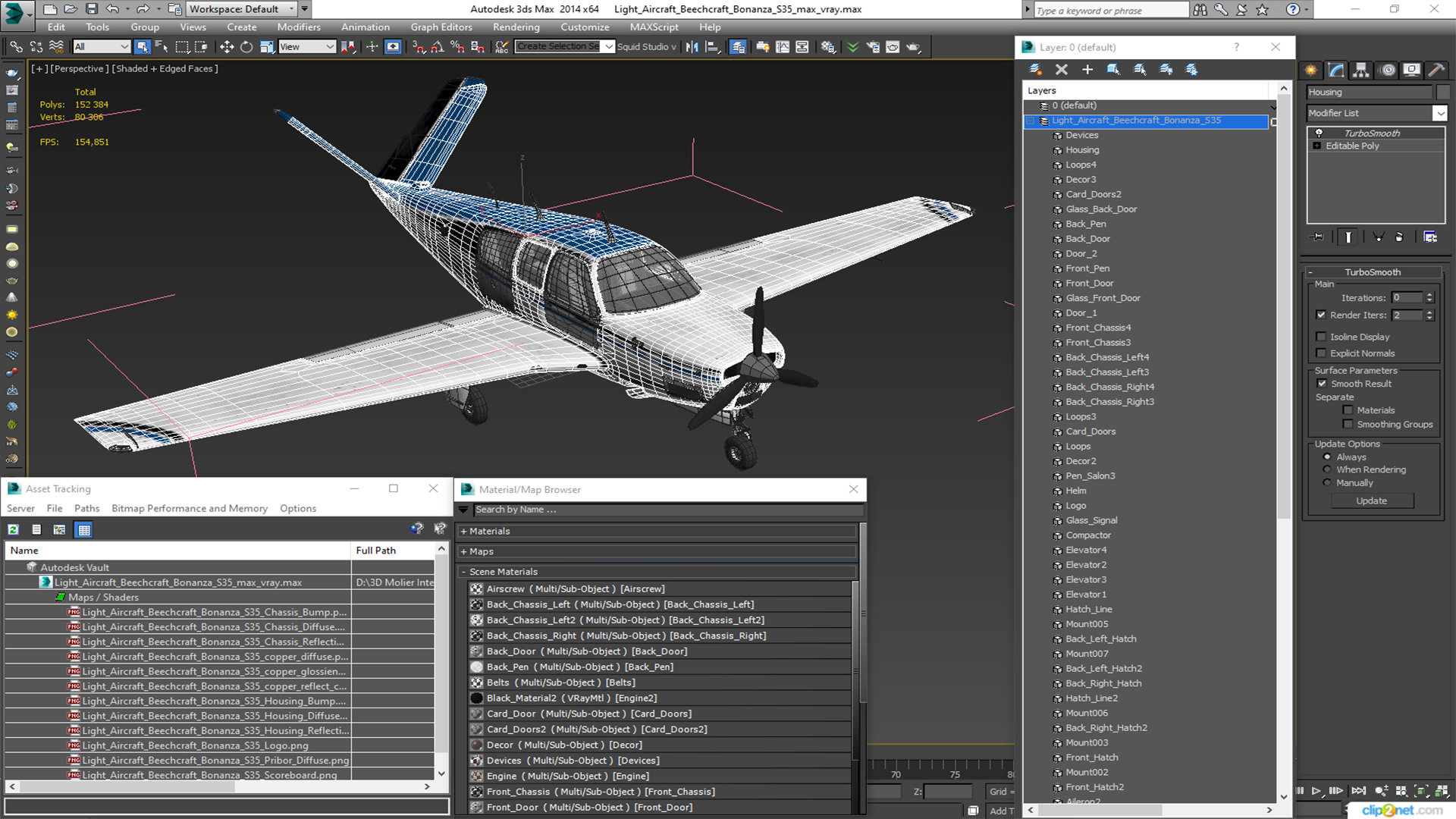Collapse TurboSmooth rollout header
Viewport: 1456px width, 819px height.
1373,272
